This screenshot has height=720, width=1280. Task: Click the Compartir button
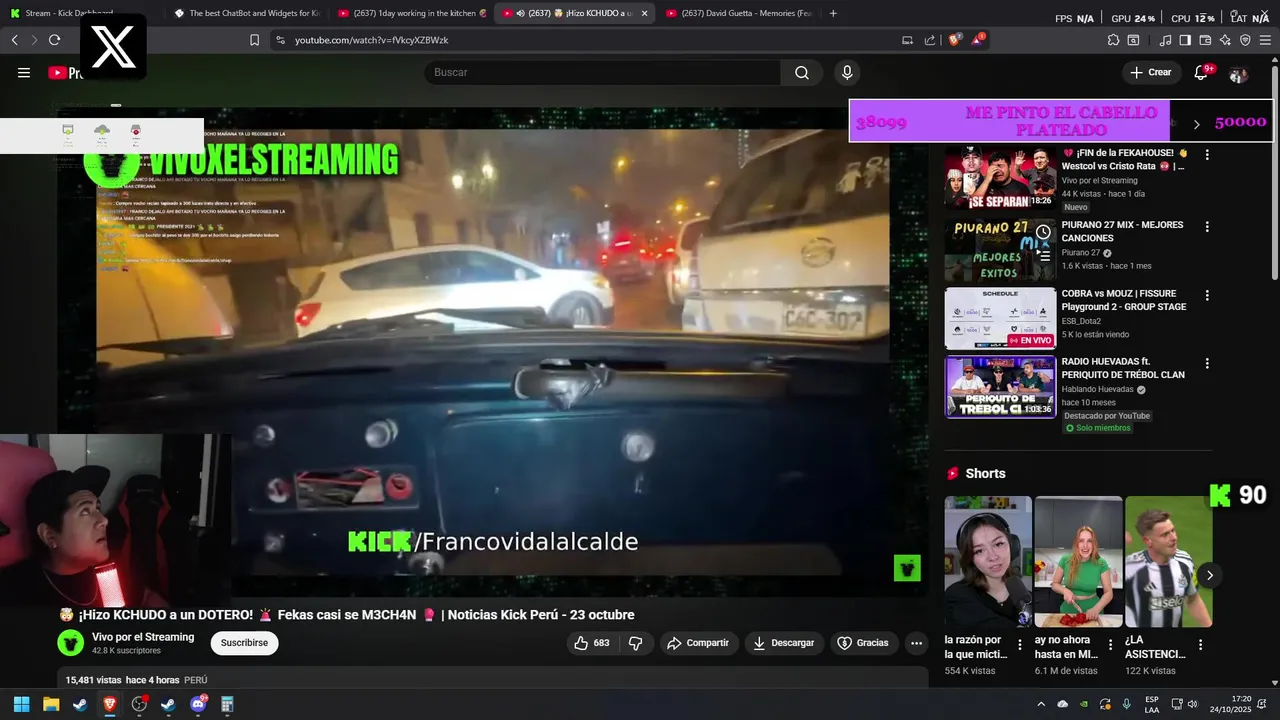point(698,643)
